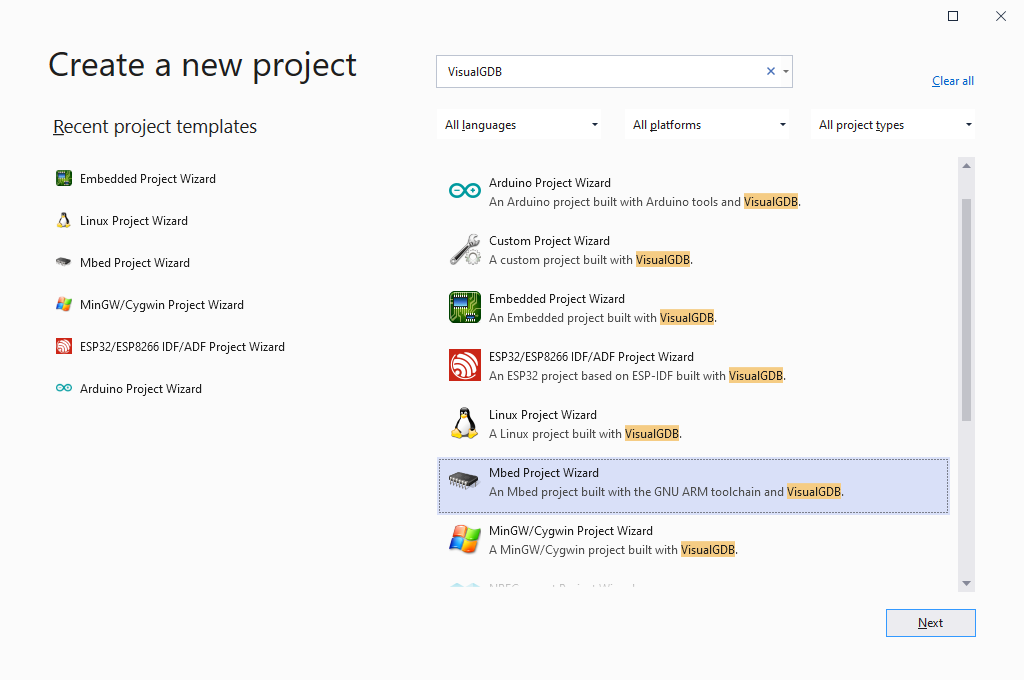Screen dimensions: 1024x680
Task: Click description 'An Arduino project built with Arduino tools'
Action: pos(645,202)
